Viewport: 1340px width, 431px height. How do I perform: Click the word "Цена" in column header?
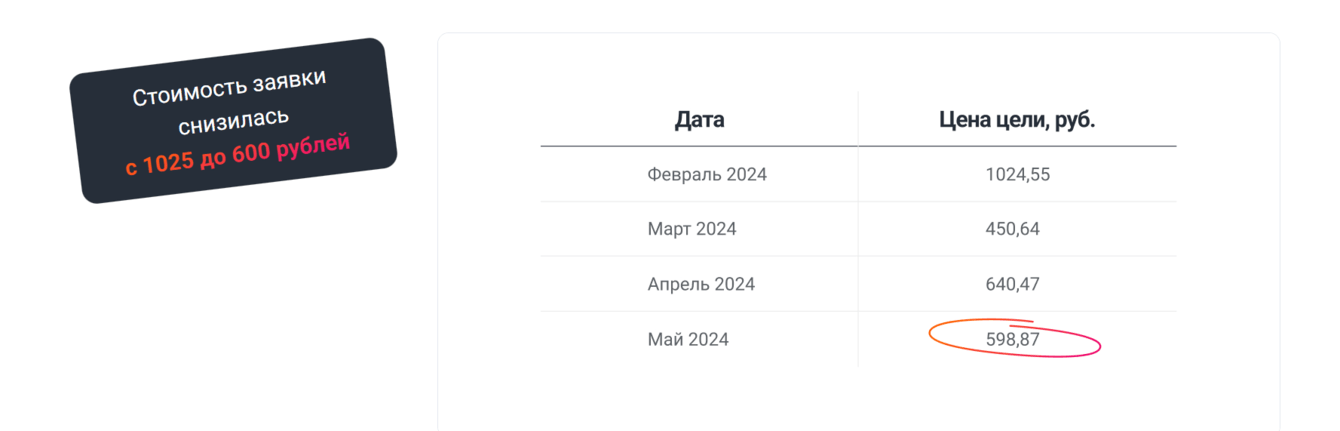(963, 120)
